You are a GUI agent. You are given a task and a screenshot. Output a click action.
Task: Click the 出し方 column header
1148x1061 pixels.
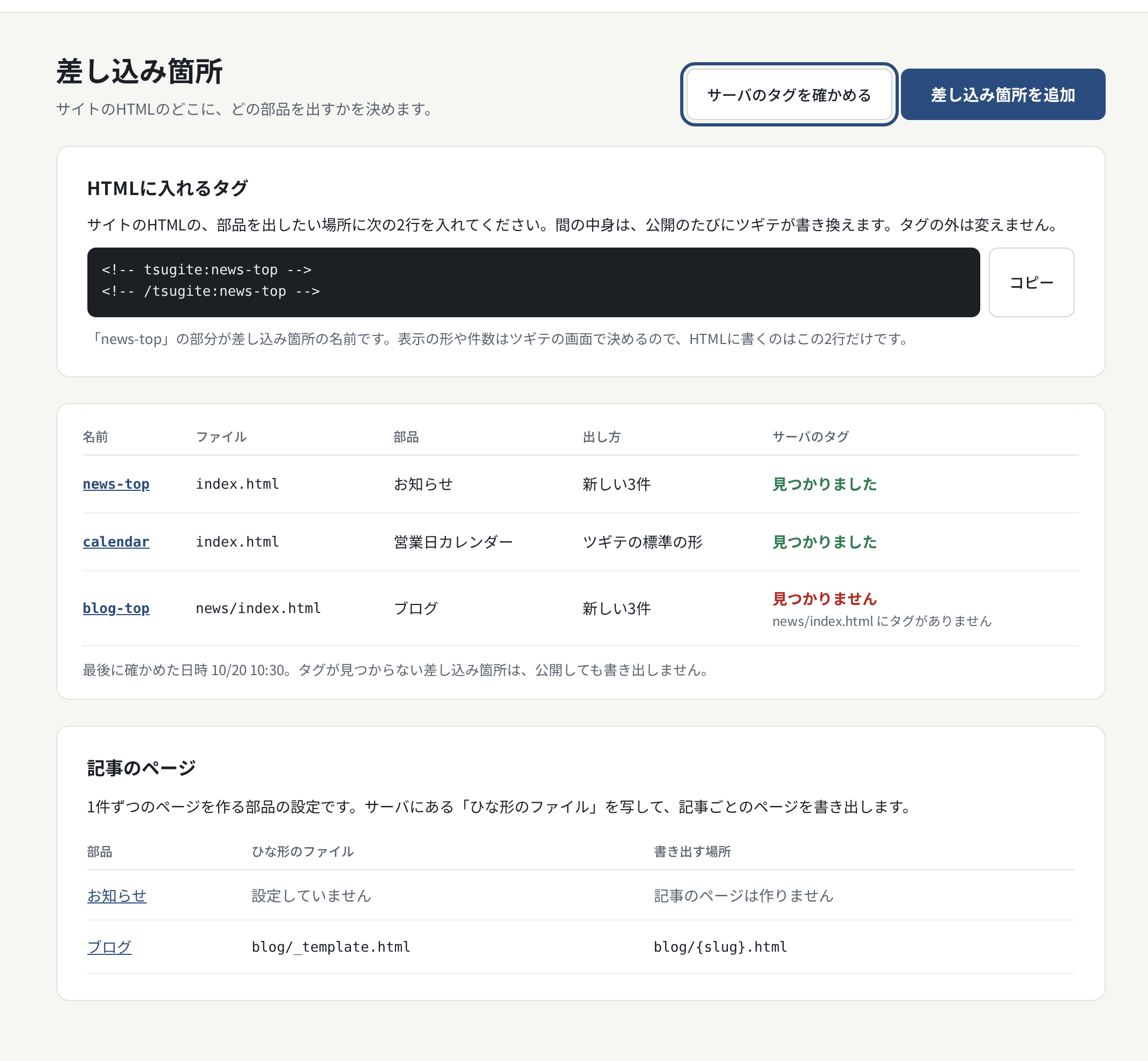601,437
